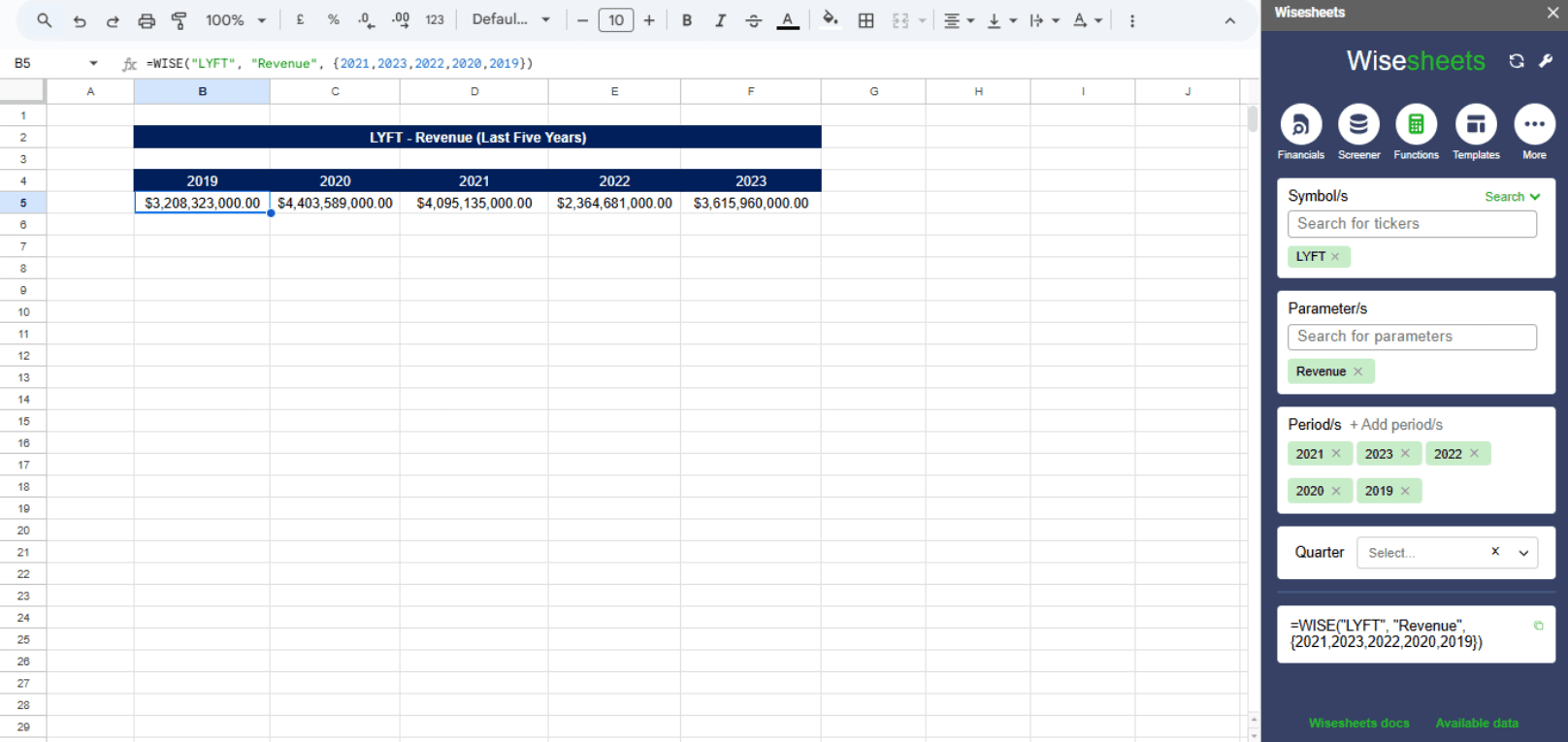Activate the paint format tool
Viewport: 1568px width, 742px height.
tap(180, 20)
